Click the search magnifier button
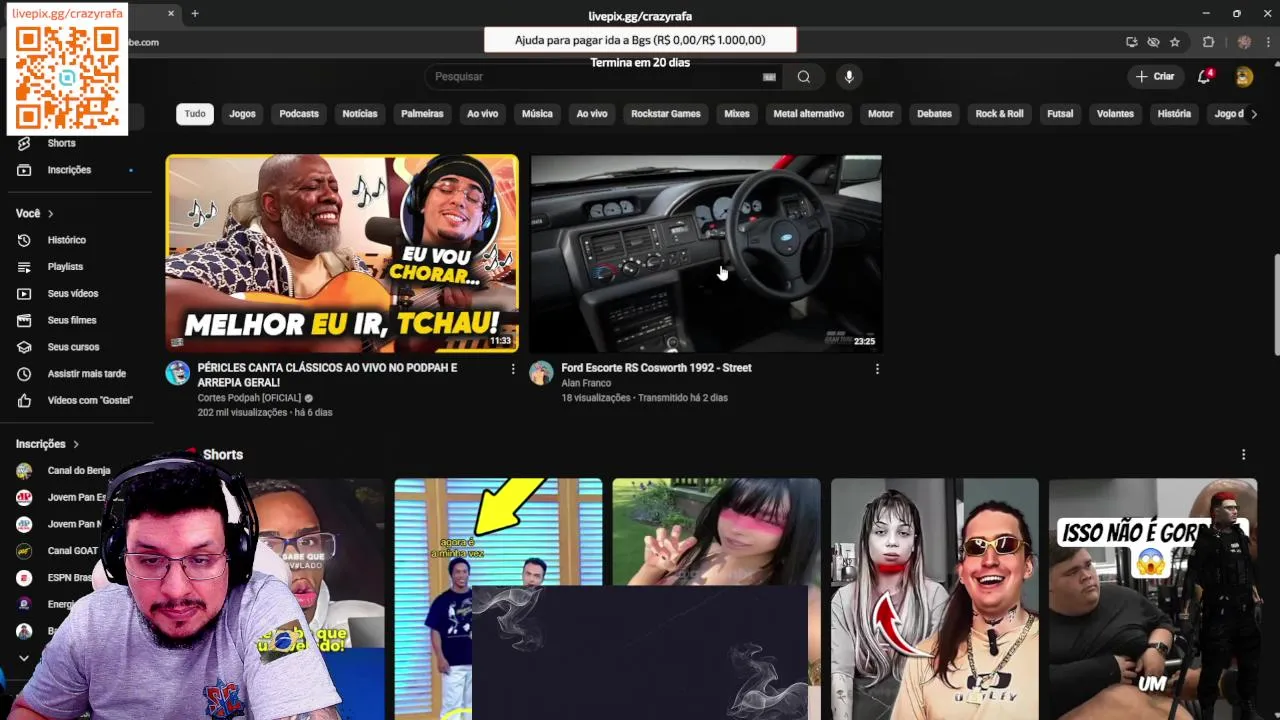 (804, 77)
